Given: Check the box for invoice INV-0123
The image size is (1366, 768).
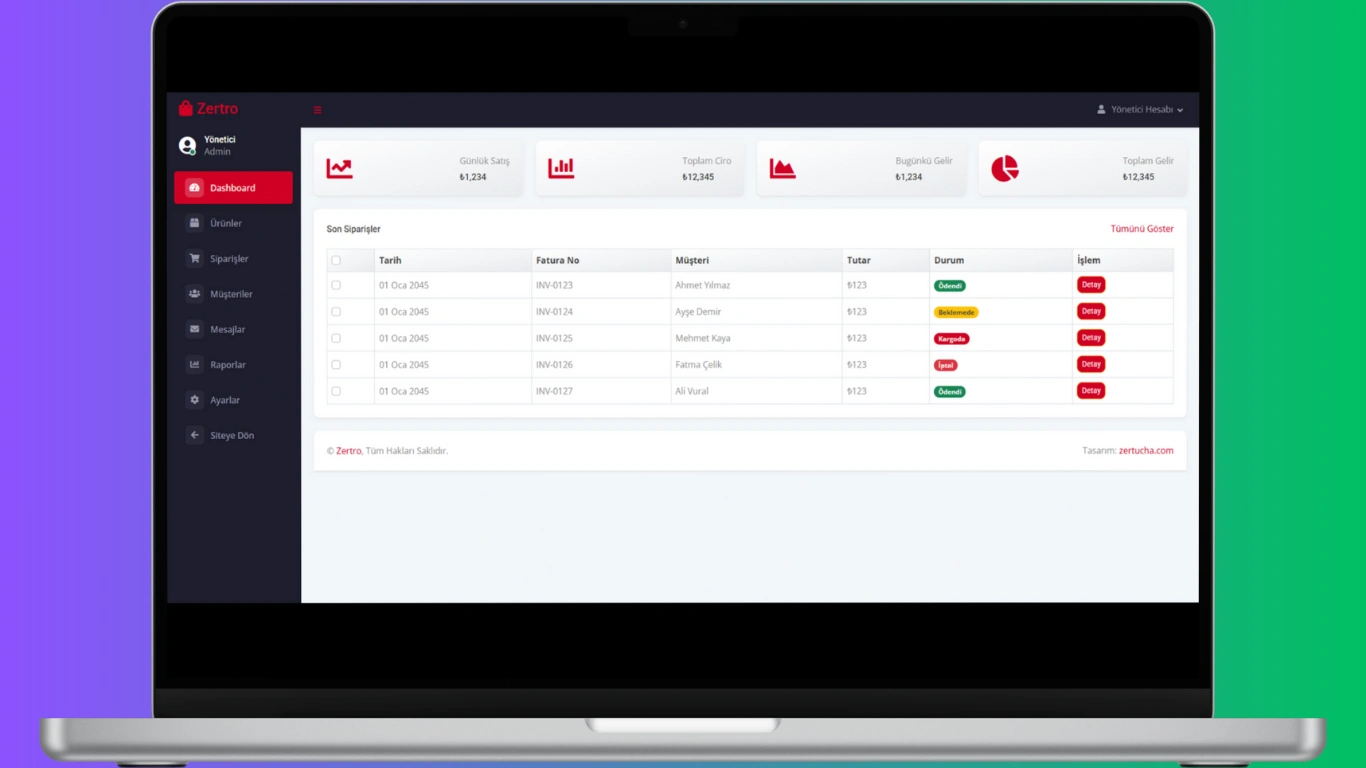Looking at the screenshot, I should point(336,285).
